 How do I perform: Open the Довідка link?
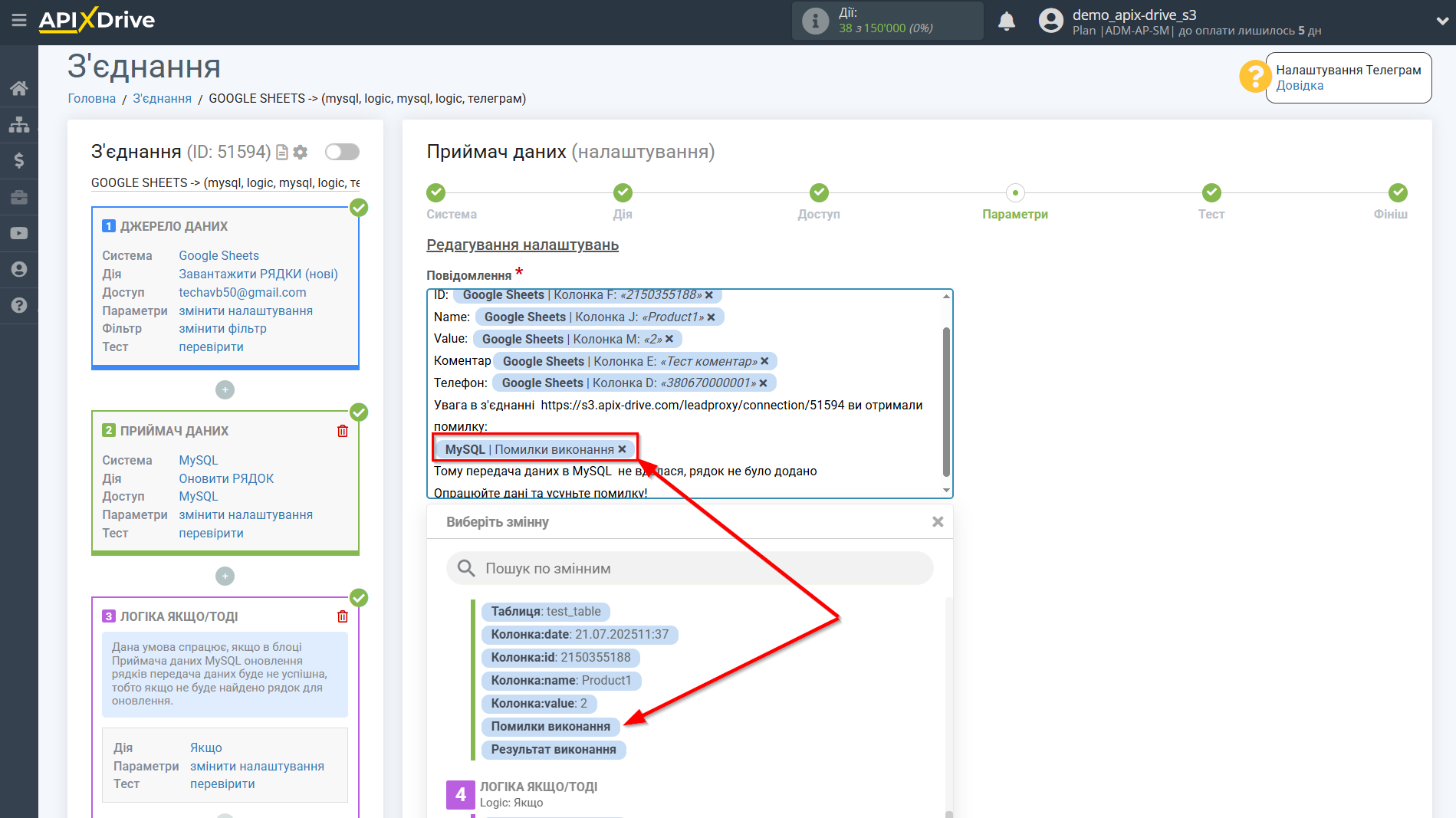coord(1300,85)
